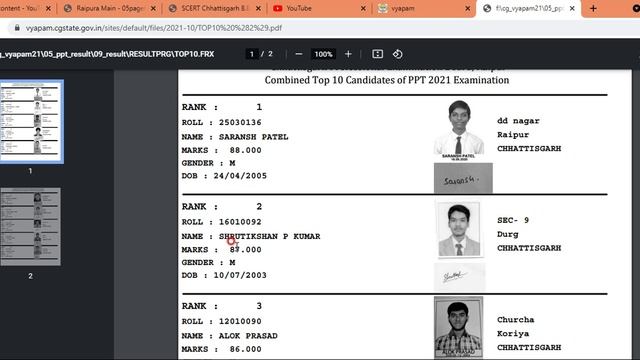Click DOB 10/07/2003

pos(240,276)
